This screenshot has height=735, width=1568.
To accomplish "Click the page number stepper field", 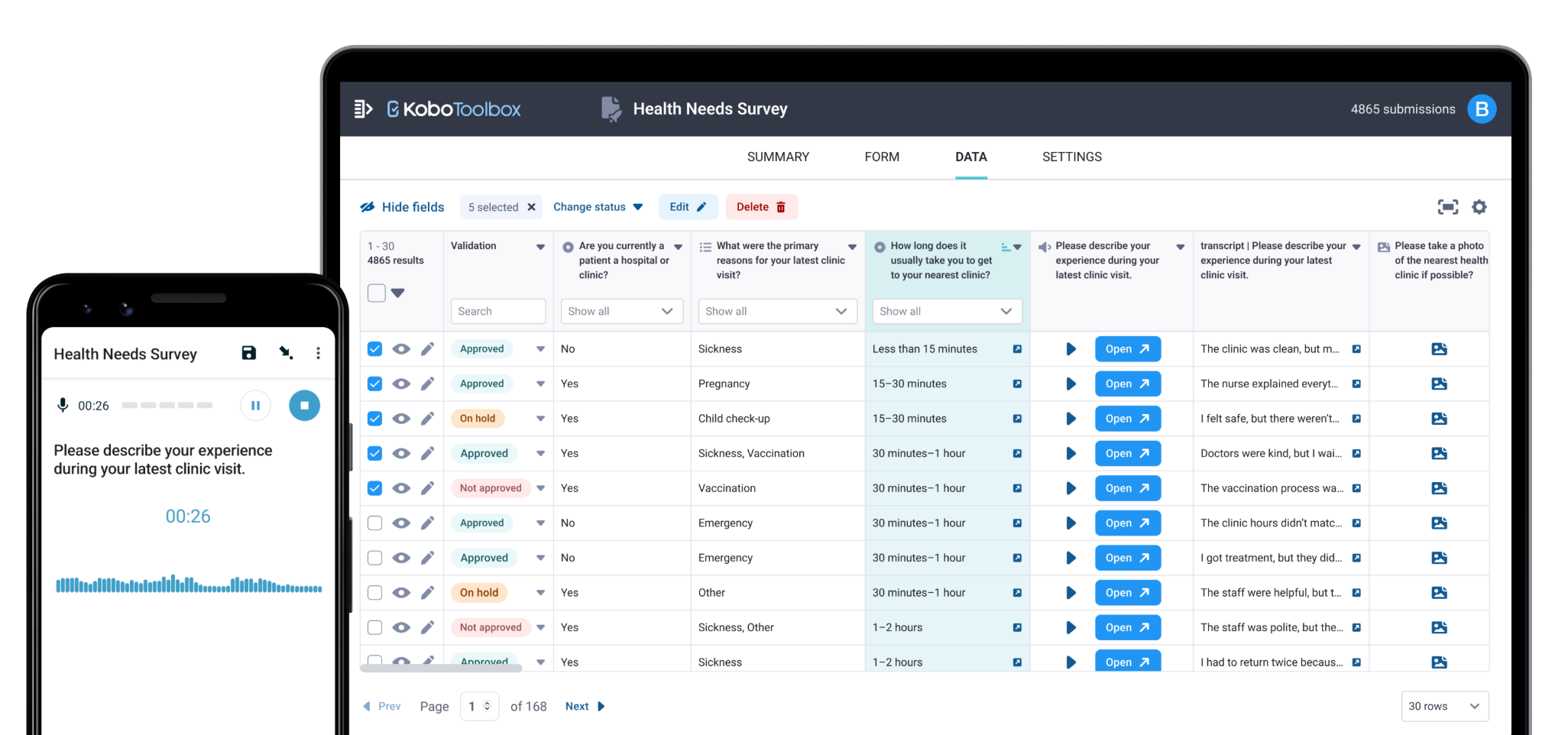I will click(480, 707).
